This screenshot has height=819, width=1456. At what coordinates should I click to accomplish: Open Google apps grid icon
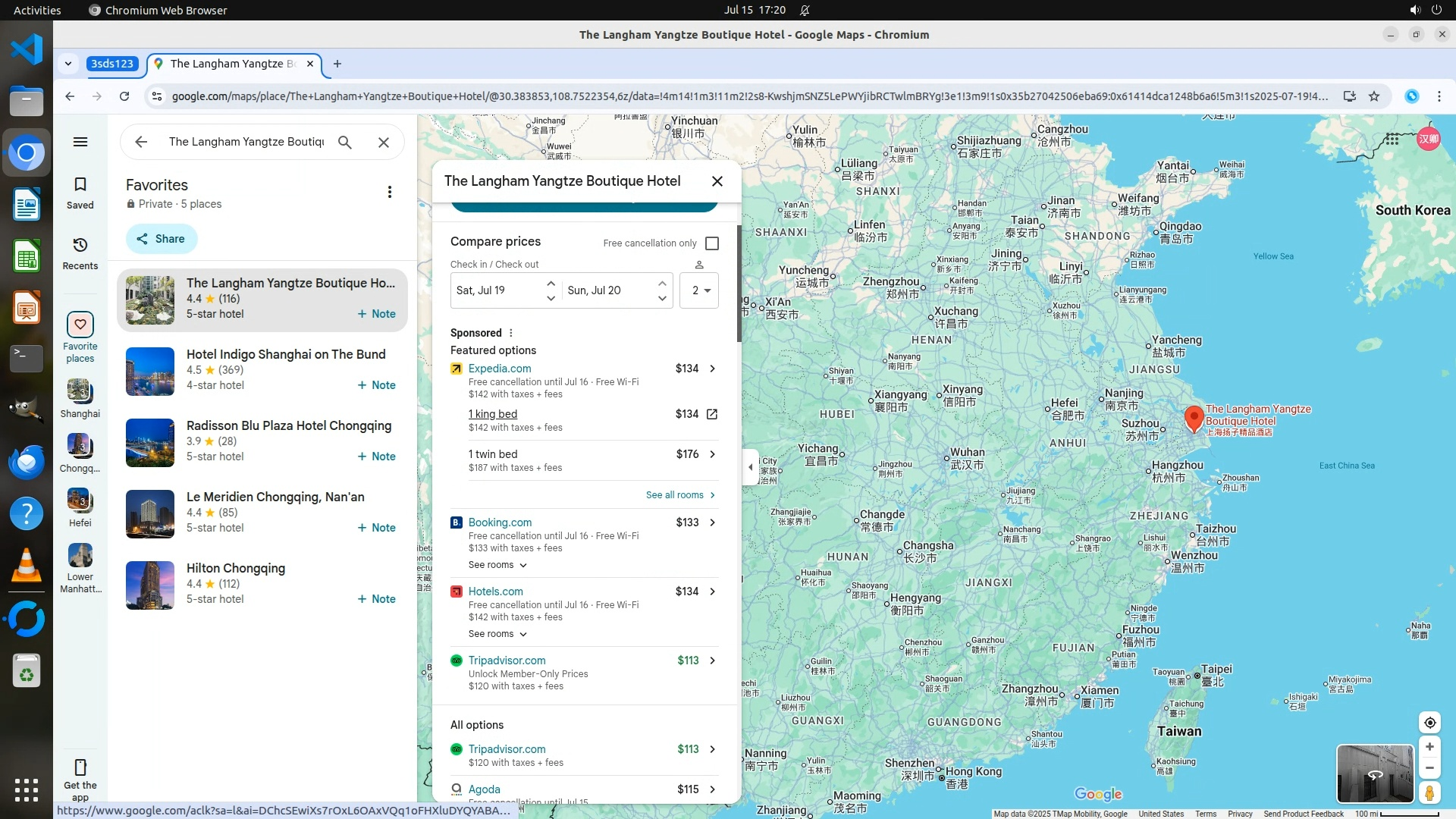point(1392,140)
